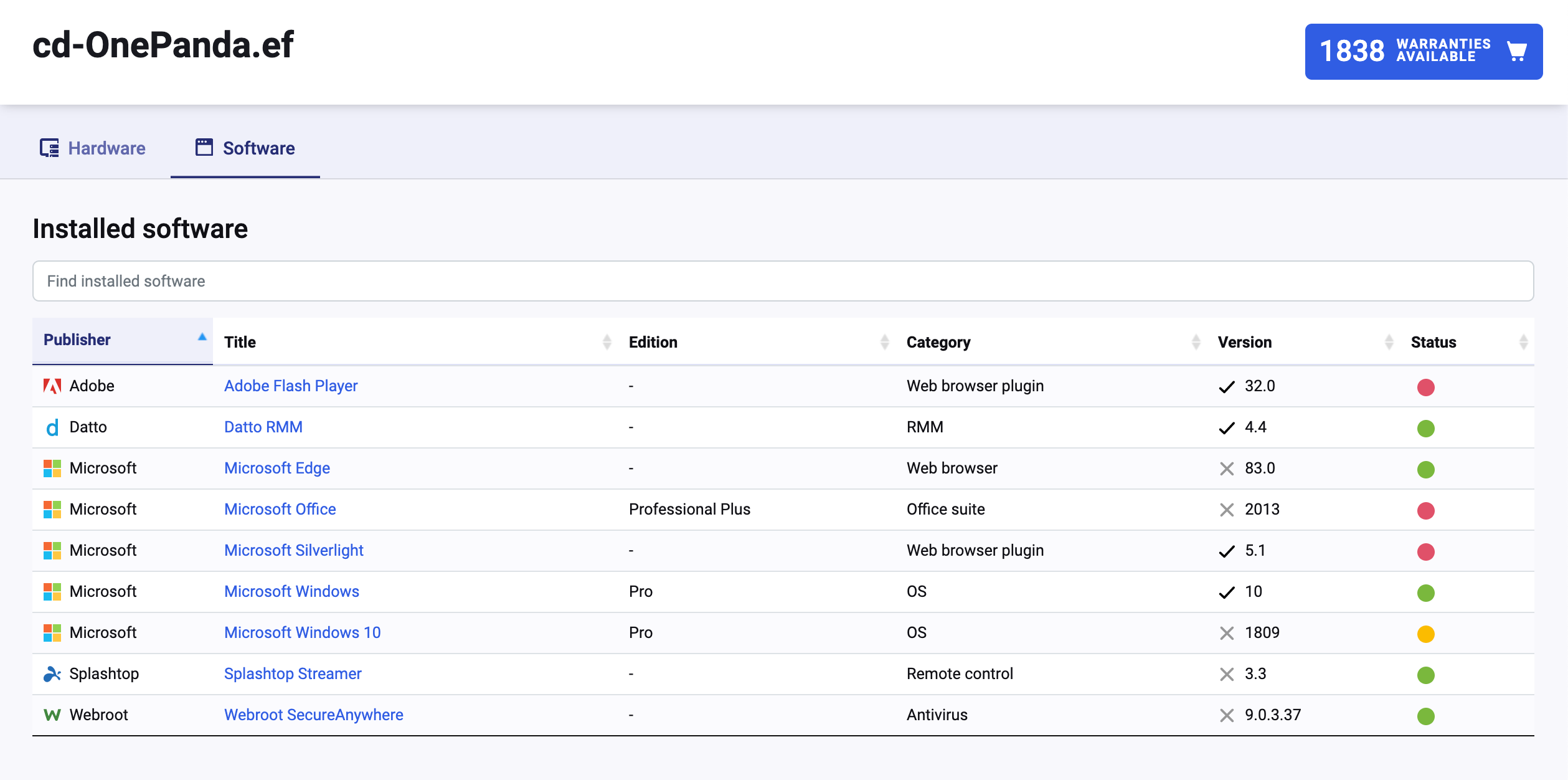Click the Datto publisher logo icon
The image size is (1568, 780).
(52, 427)
